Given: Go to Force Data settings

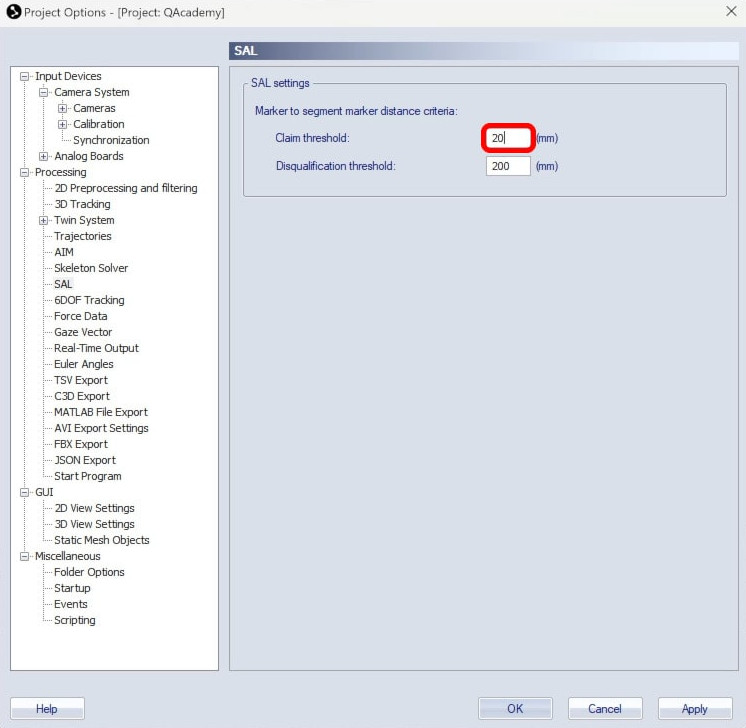Looking at the screenshot, I should (x=80, y=316).
